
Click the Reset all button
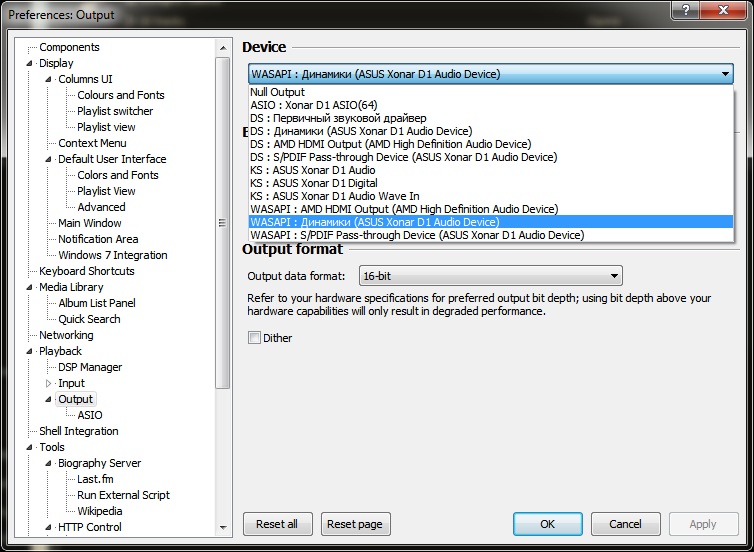(277, 524)
